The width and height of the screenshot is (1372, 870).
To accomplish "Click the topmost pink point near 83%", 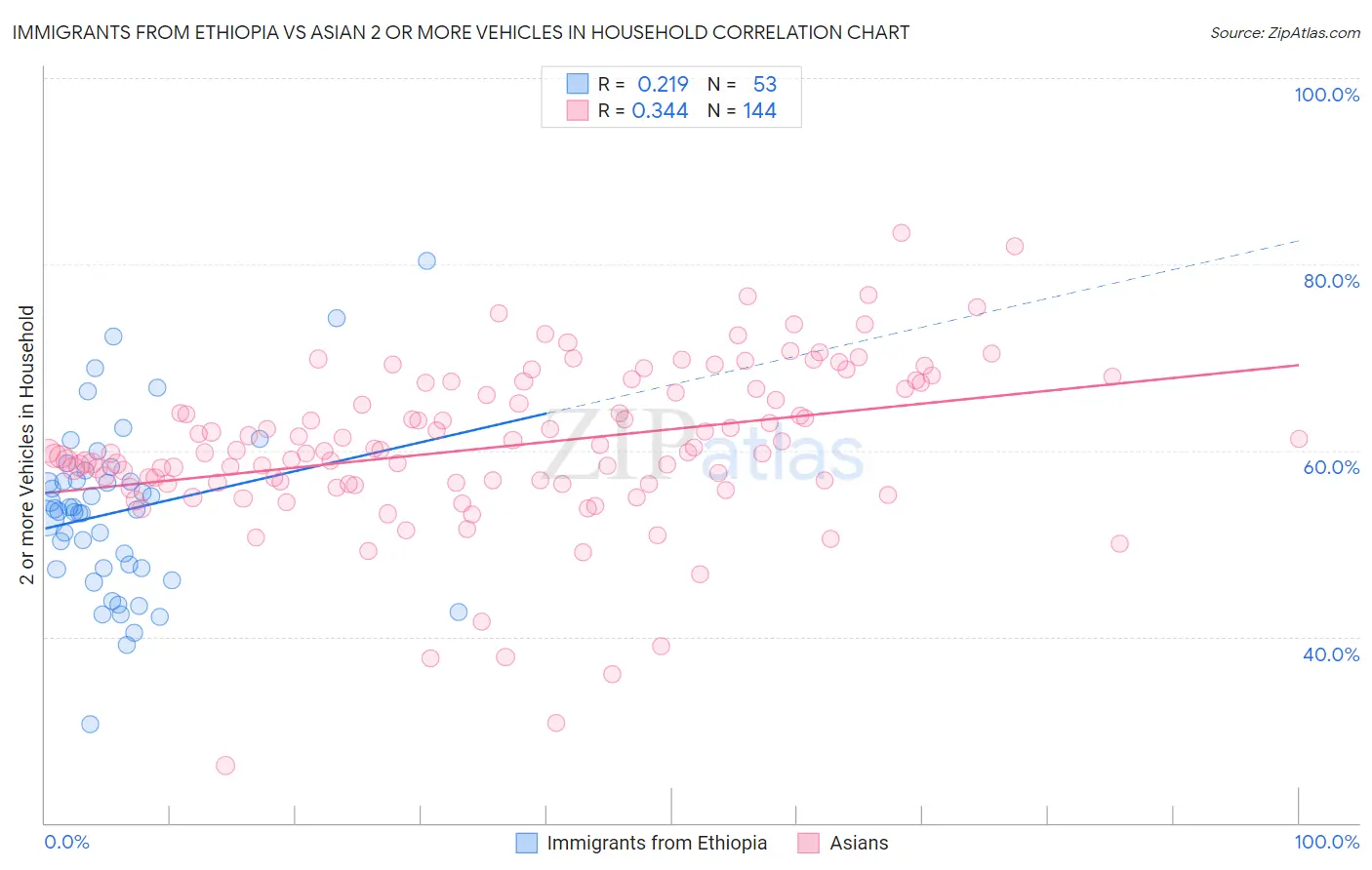I will 902,233.
